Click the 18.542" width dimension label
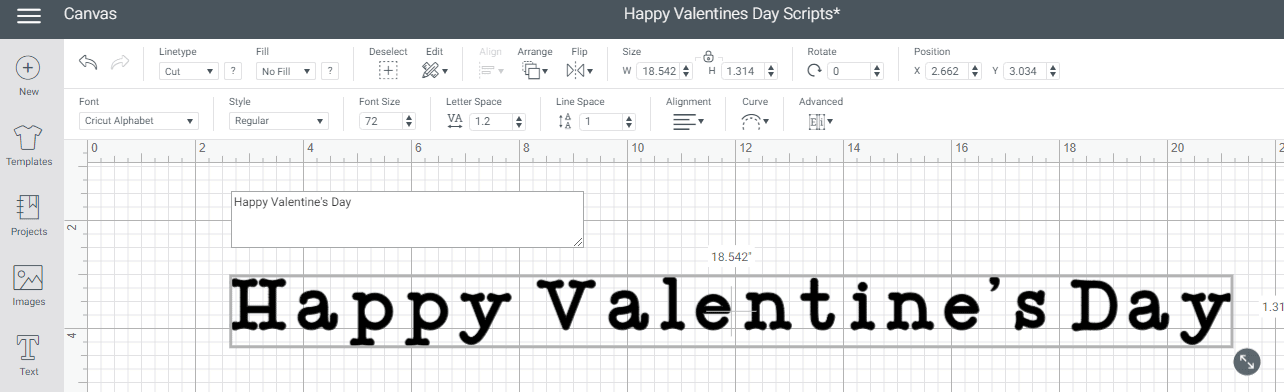The image size is (1284, 392). click(x=731, y=257)
